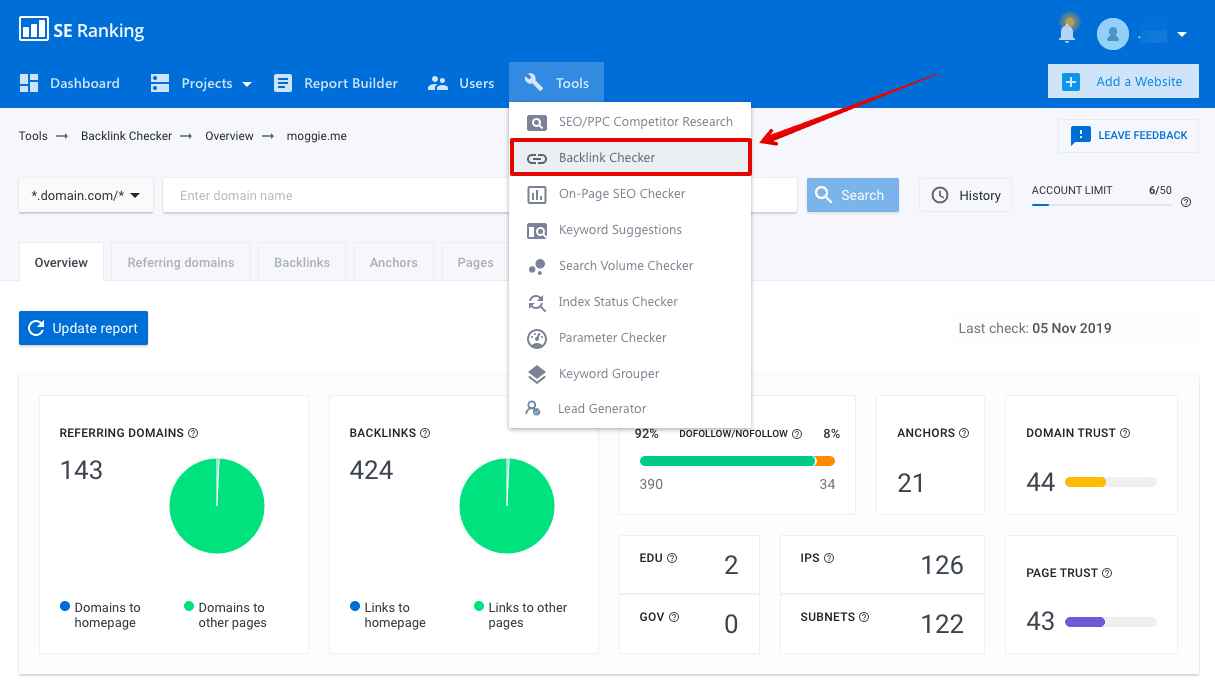Switch to the Backlinks tab
This screenshot has width=1215, height=686.
(x=302, y=262)
